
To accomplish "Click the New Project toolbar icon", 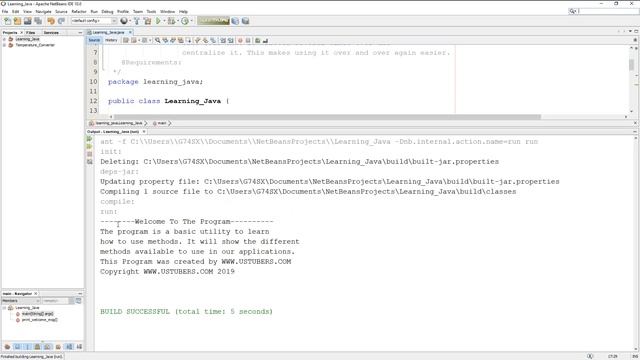I will 17,21.
